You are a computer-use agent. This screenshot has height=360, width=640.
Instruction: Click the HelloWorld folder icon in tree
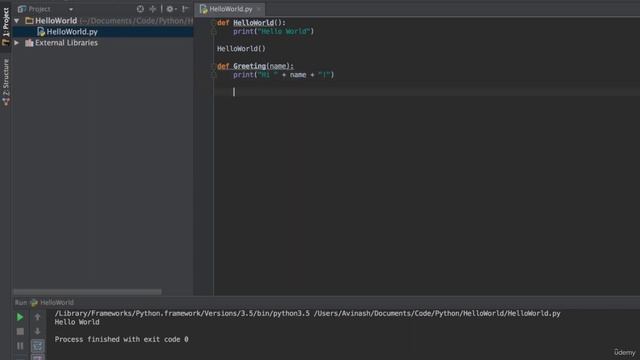point(29,20)
